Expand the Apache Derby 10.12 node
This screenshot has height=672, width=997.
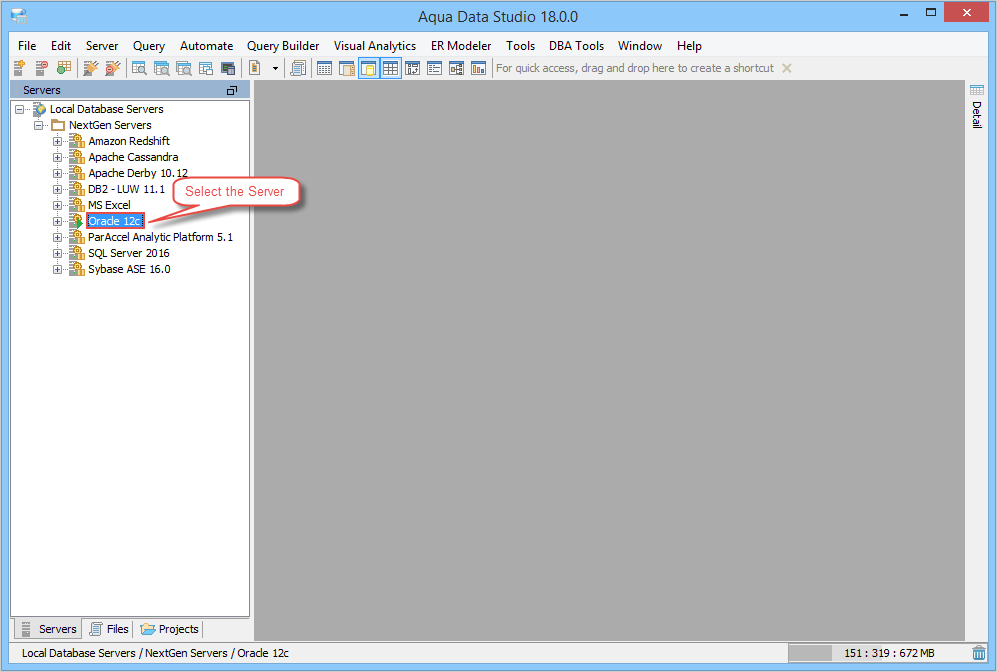point(57,173)
